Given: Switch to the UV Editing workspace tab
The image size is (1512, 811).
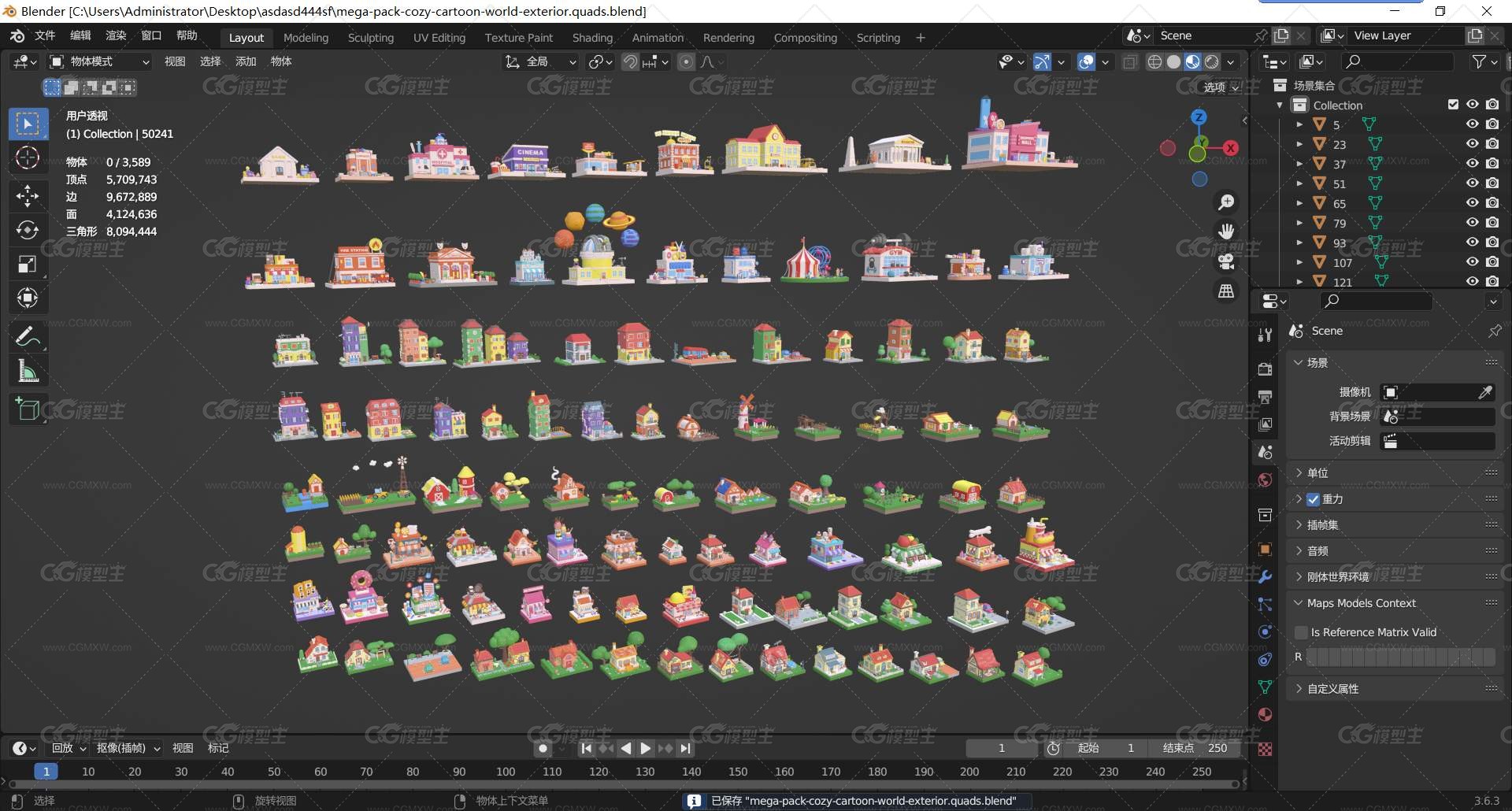Looking at the screenshot, I should (439, 37).
